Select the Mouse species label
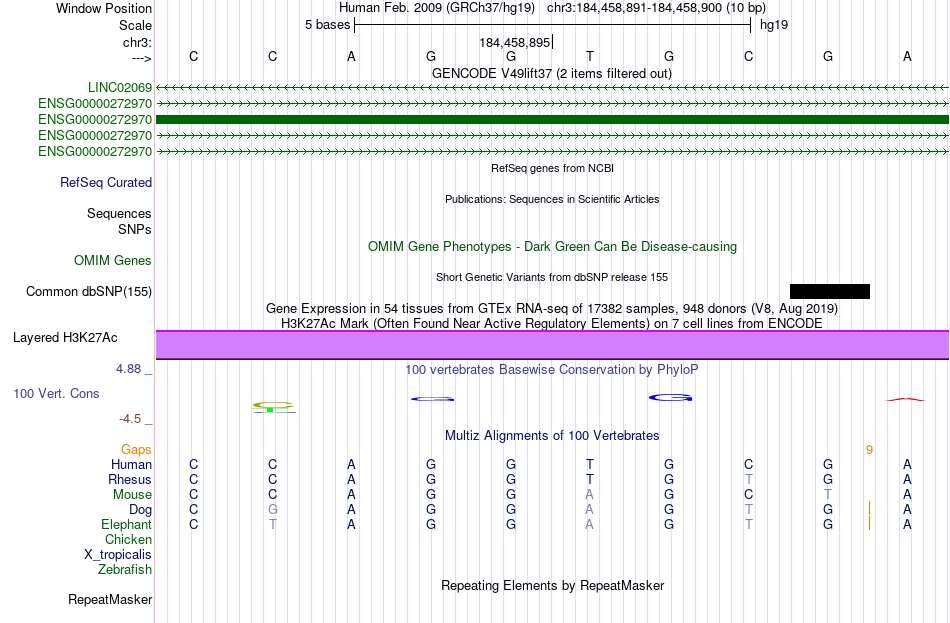 [133, 495]
